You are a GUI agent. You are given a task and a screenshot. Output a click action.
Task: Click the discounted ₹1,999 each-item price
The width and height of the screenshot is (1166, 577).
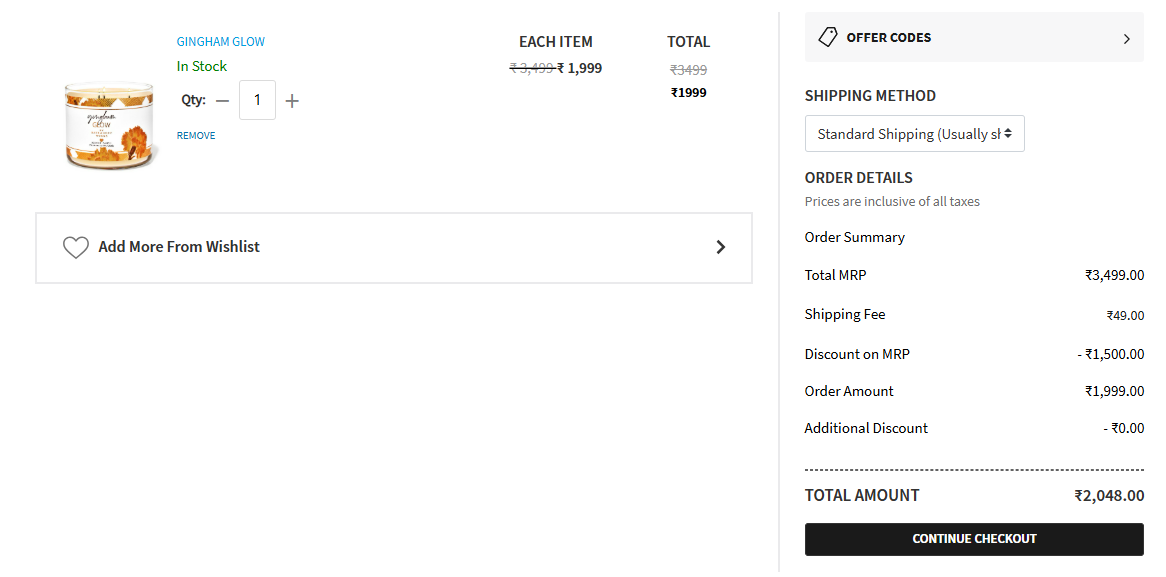coord(579,68)
